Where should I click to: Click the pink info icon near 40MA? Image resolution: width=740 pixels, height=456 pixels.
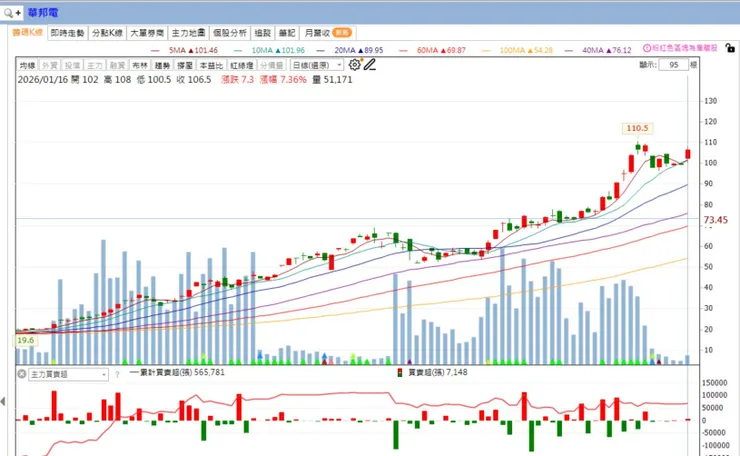(647, 48)
